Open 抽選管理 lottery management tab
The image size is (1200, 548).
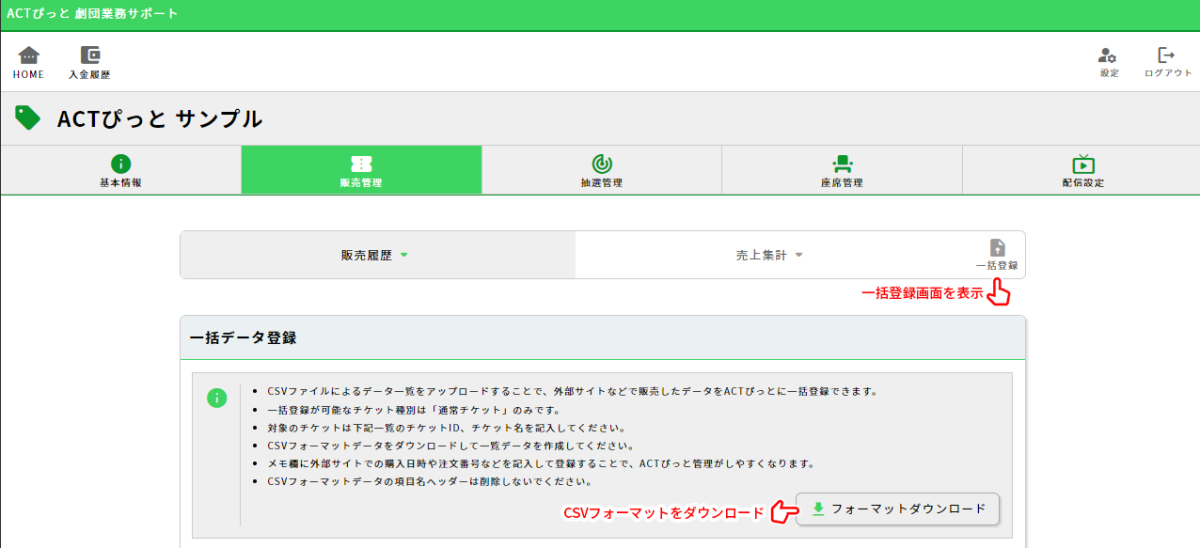click(x=601, y=170)
